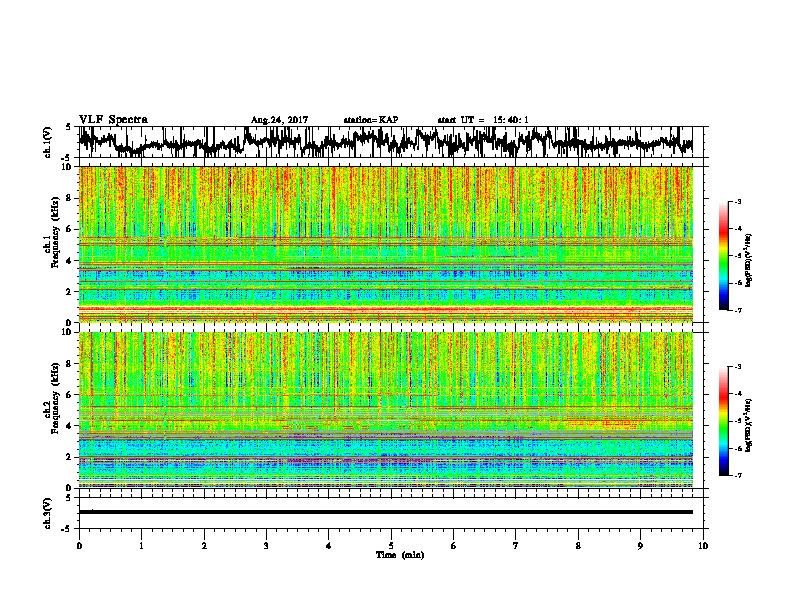Click time axis tick label '10'
792x612 pixels.
[x=703, y=546]
